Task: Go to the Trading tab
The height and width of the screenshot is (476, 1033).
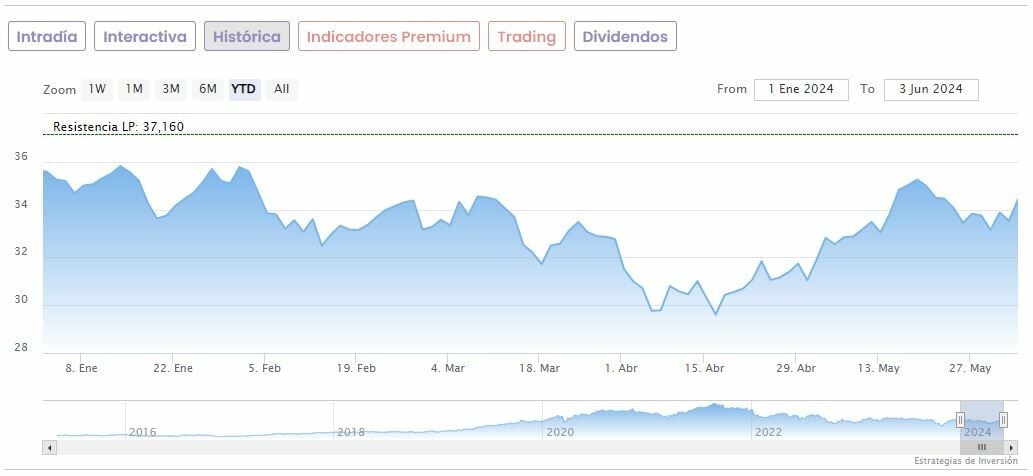Action: (x=526, y=37)
